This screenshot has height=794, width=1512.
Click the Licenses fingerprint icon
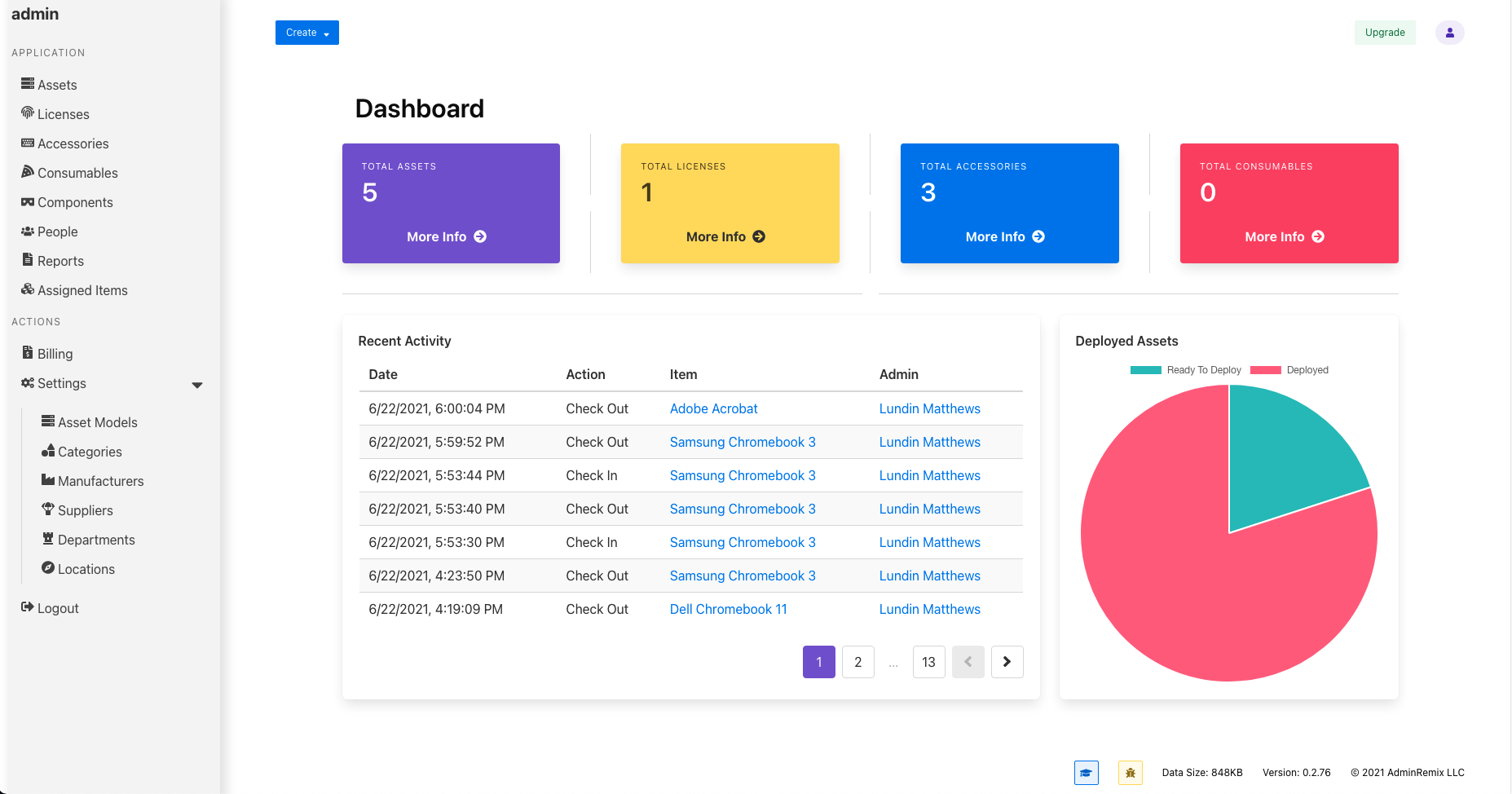click(28, 113)
